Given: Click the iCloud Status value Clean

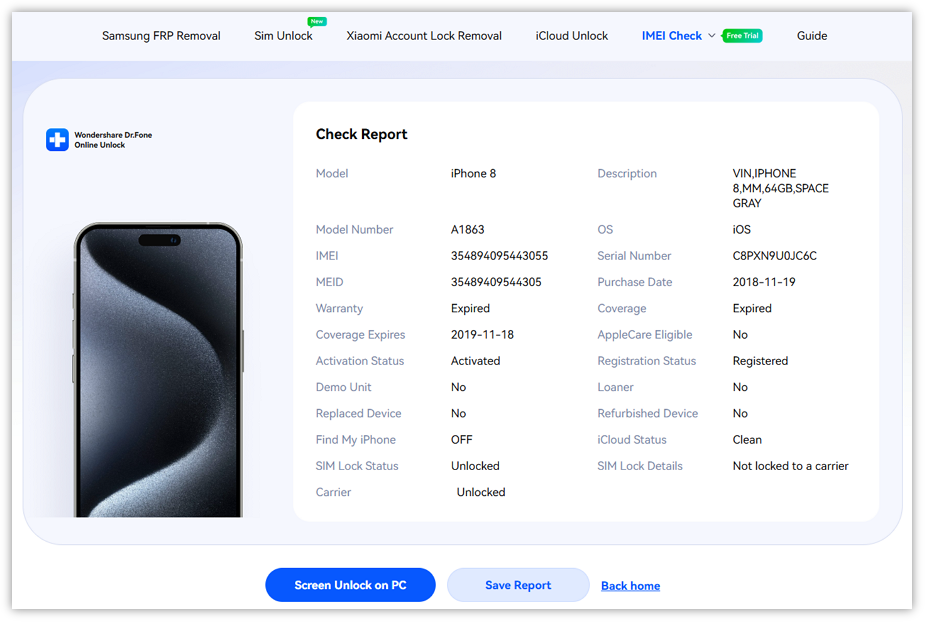Looking at the screenshot, I should [747, 440].
